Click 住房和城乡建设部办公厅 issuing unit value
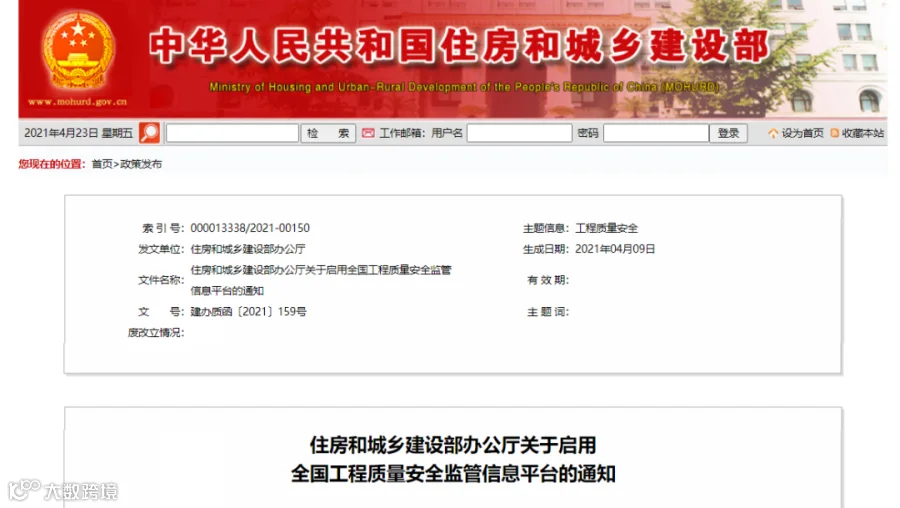The width and height of the screenshot is (900, 508). click(248, 249)
